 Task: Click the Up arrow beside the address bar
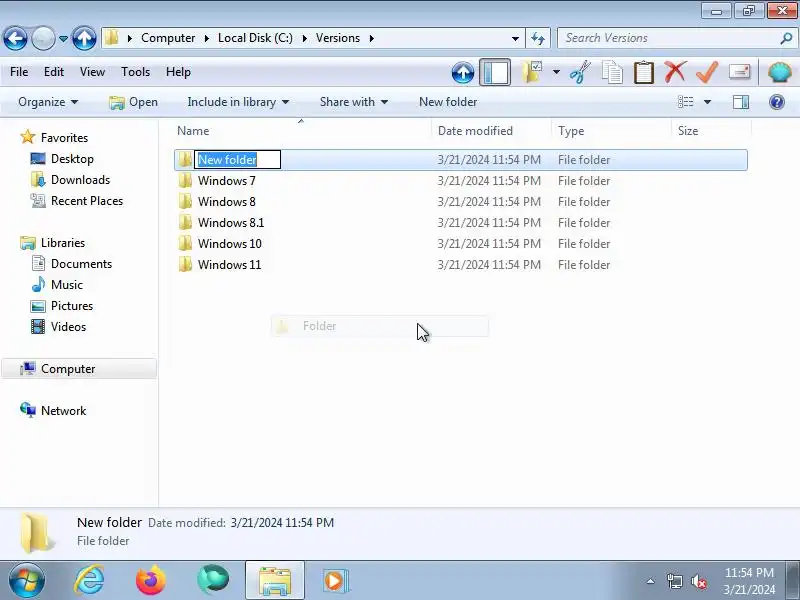[84, 38]
